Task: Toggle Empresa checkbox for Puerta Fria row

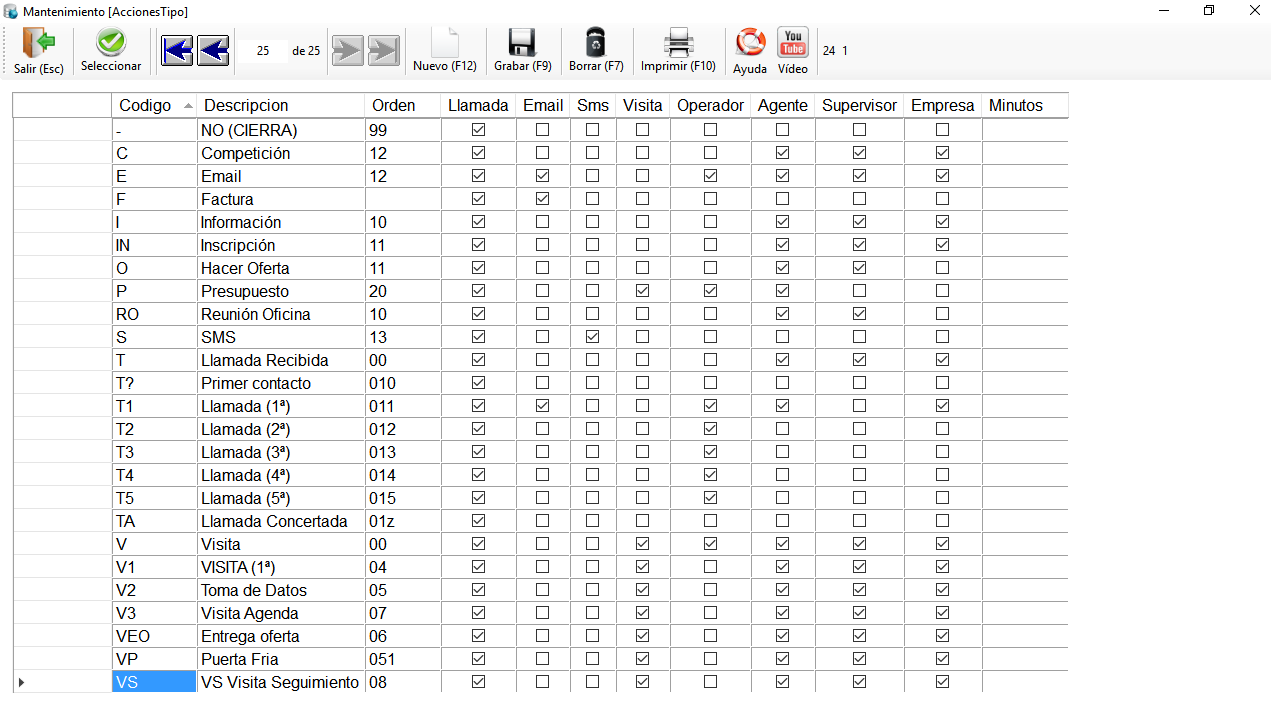Action: [942, 659]
